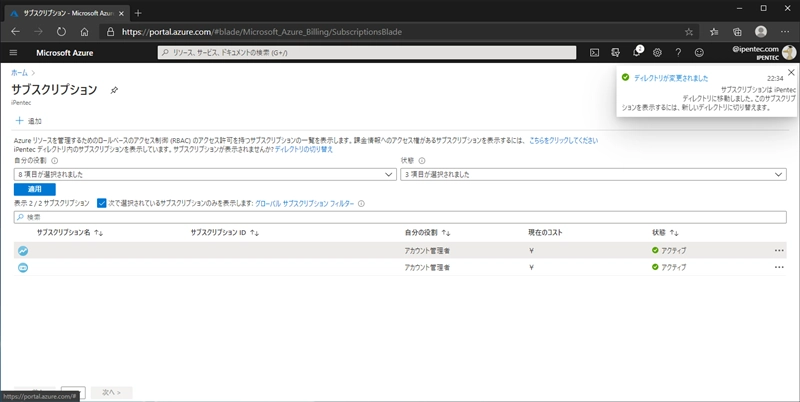Click the browser address bar URL

click(x=262, y=32)
